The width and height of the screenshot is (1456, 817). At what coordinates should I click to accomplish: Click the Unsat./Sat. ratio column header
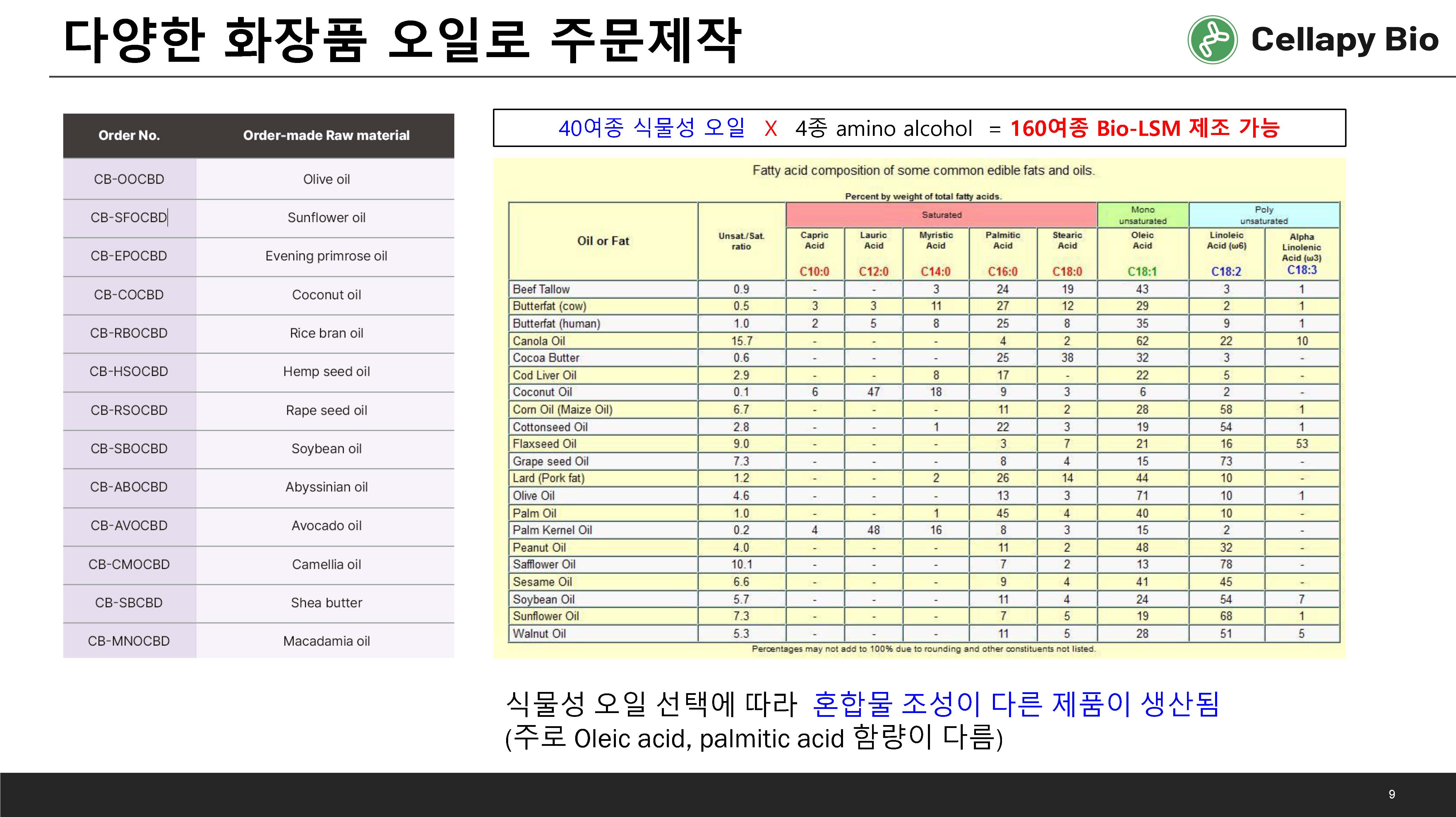click(741, 241)
